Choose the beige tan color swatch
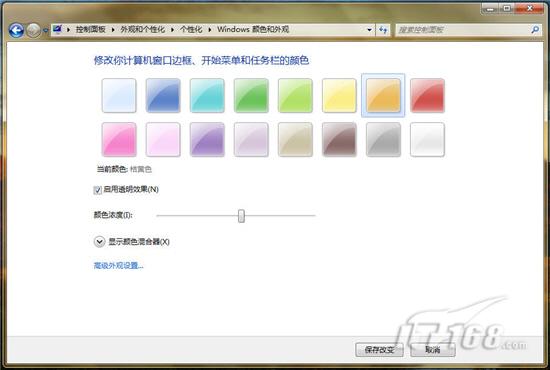This screenshot has height=370, width=550. (x=295, y=139)
